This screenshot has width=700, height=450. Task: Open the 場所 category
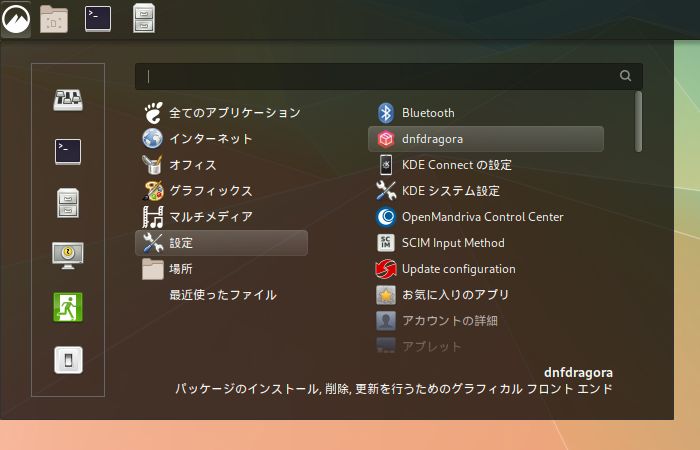pyautogui.click(x=221, y=269)
